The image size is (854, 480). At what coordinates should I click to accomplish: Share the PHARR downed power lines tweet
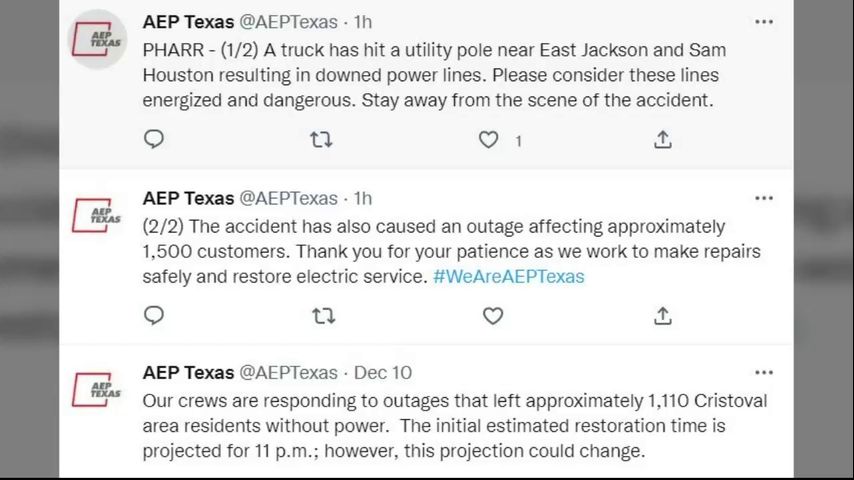coord(662,140)
